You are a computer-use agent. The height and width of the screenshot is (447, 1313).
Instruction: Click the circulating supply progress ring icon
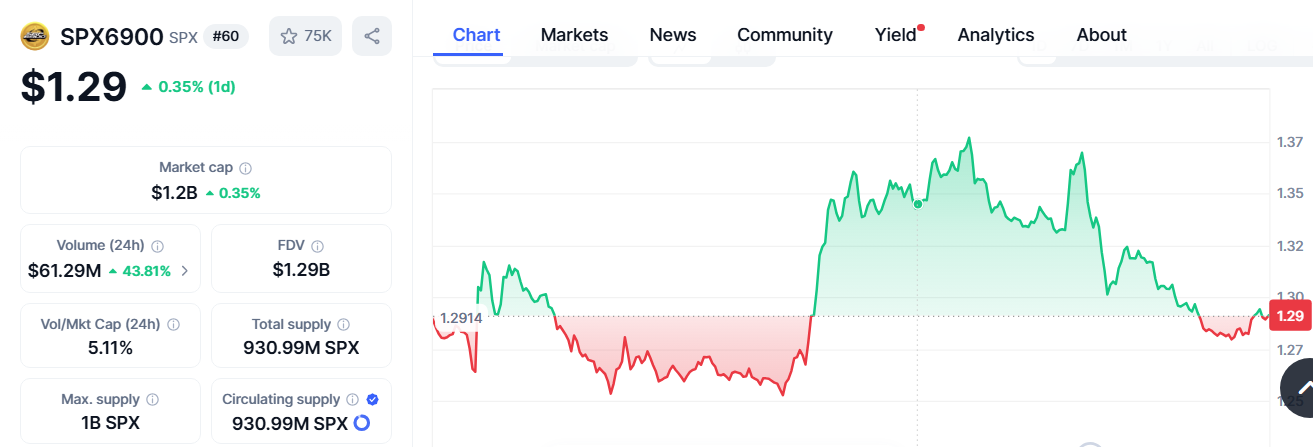(362, 423)
